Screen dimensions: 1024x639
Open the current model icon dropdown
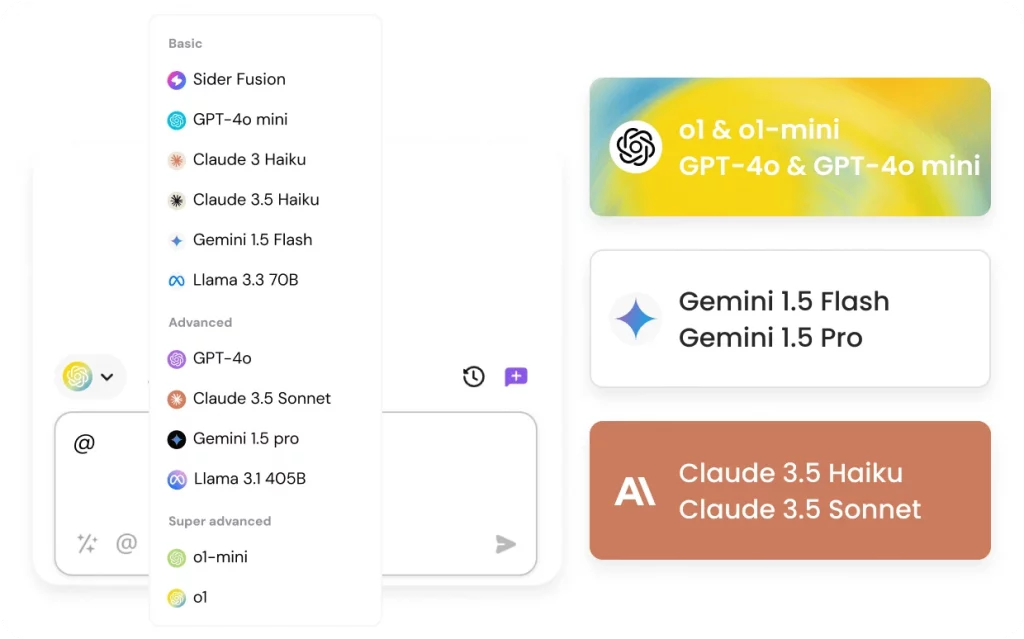77,376
